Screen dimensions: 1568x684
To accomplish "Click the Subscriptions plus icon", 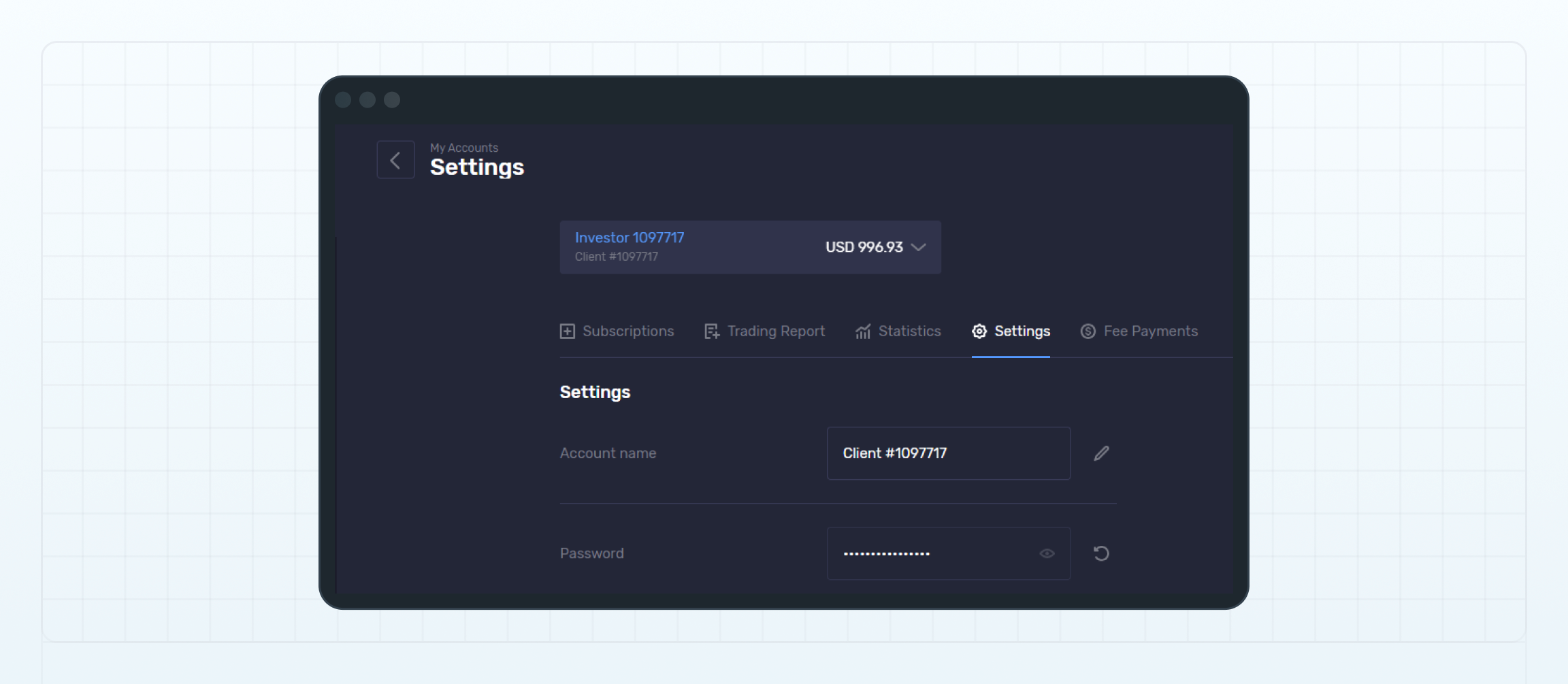I will tap(568, 331).
